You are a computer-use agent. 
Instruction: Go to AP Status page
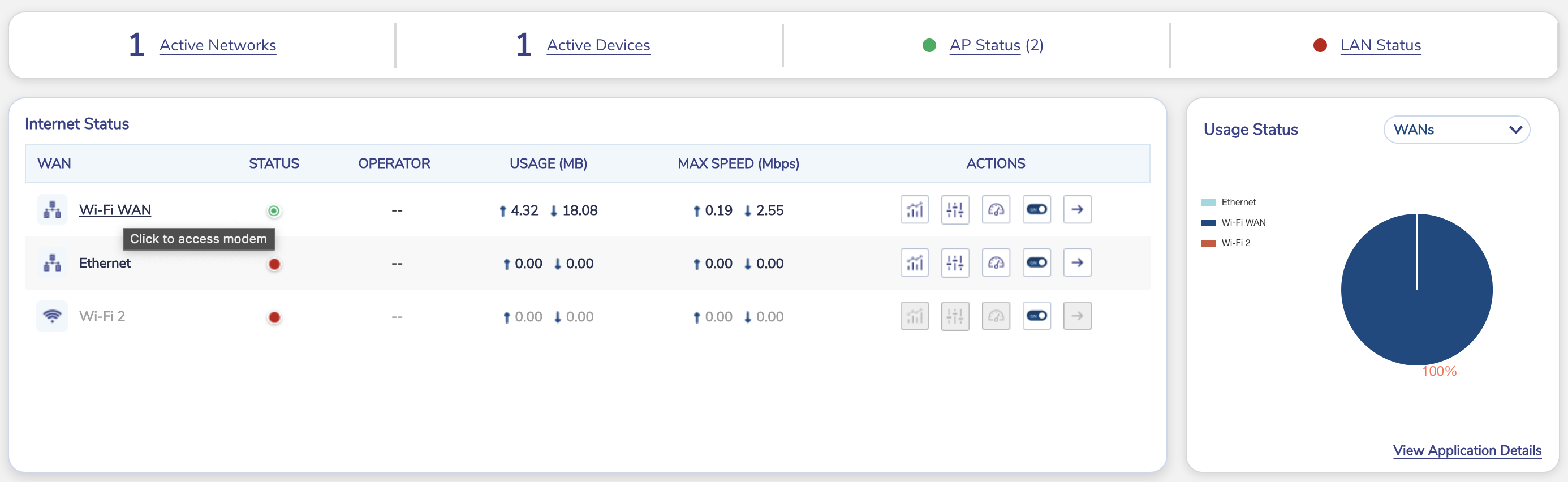984,46
